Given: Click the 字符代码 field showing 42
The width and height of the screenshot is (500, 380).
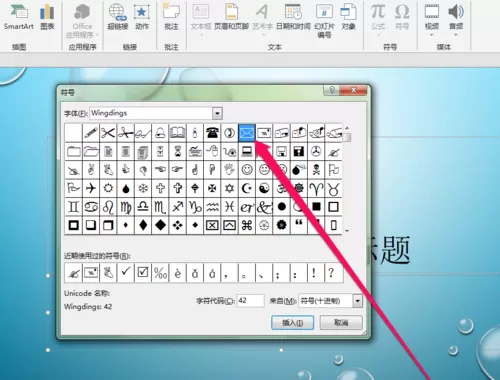Looking at the screenshot, I should coord(250,301).
